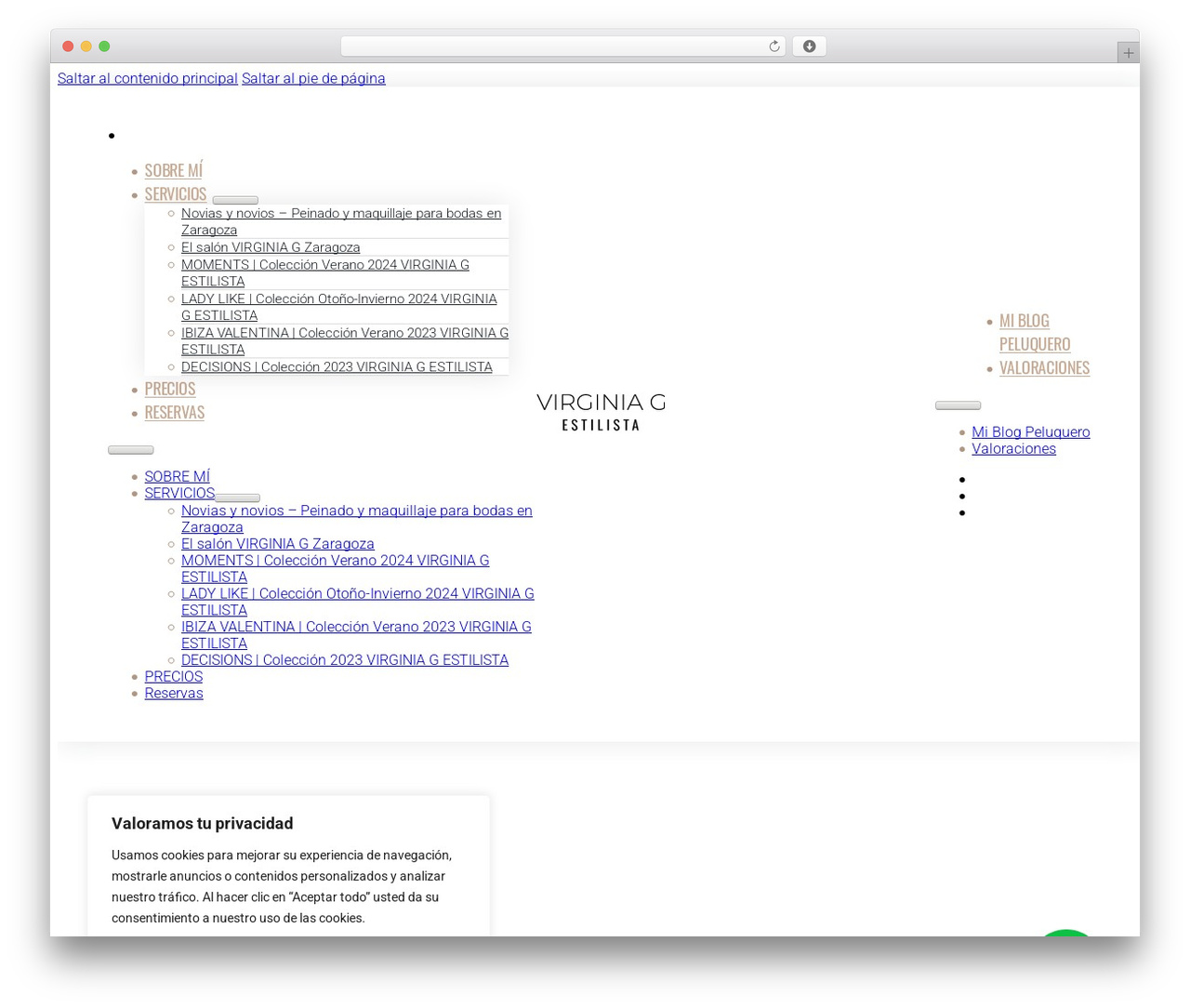1190x1008 pixels.
Task: Expand the second Servicios submenu button
Action: 237,497
